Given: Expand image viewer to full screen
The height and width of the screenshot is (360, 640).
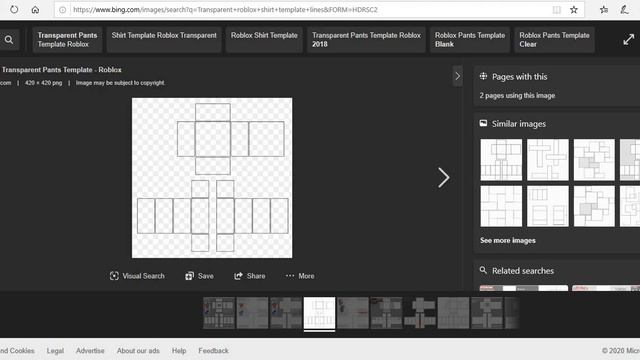Looking at the screenshot, I should click(x=629, y=40).
